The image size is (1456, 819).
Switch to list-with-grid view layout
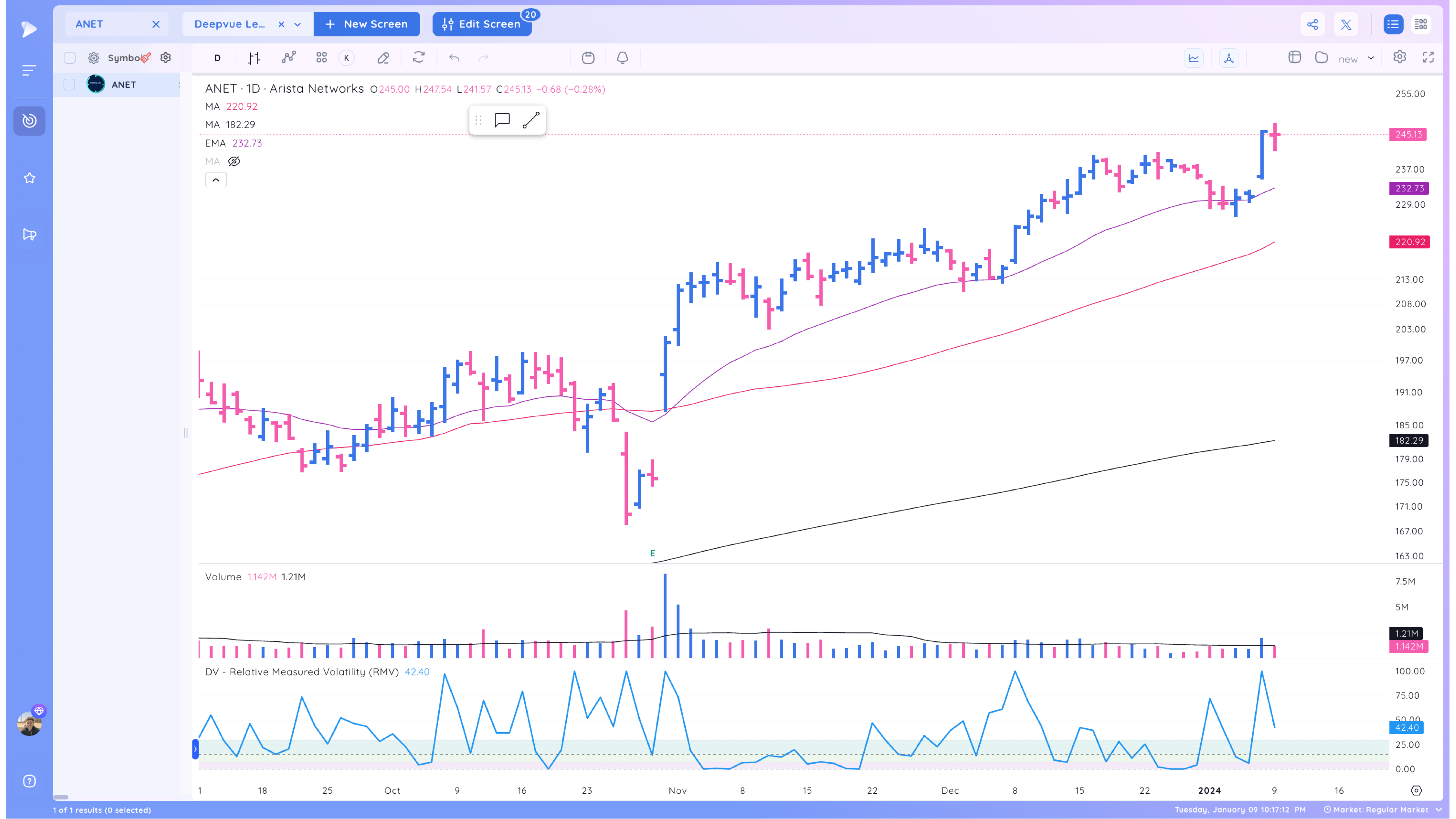point(1421,24)
